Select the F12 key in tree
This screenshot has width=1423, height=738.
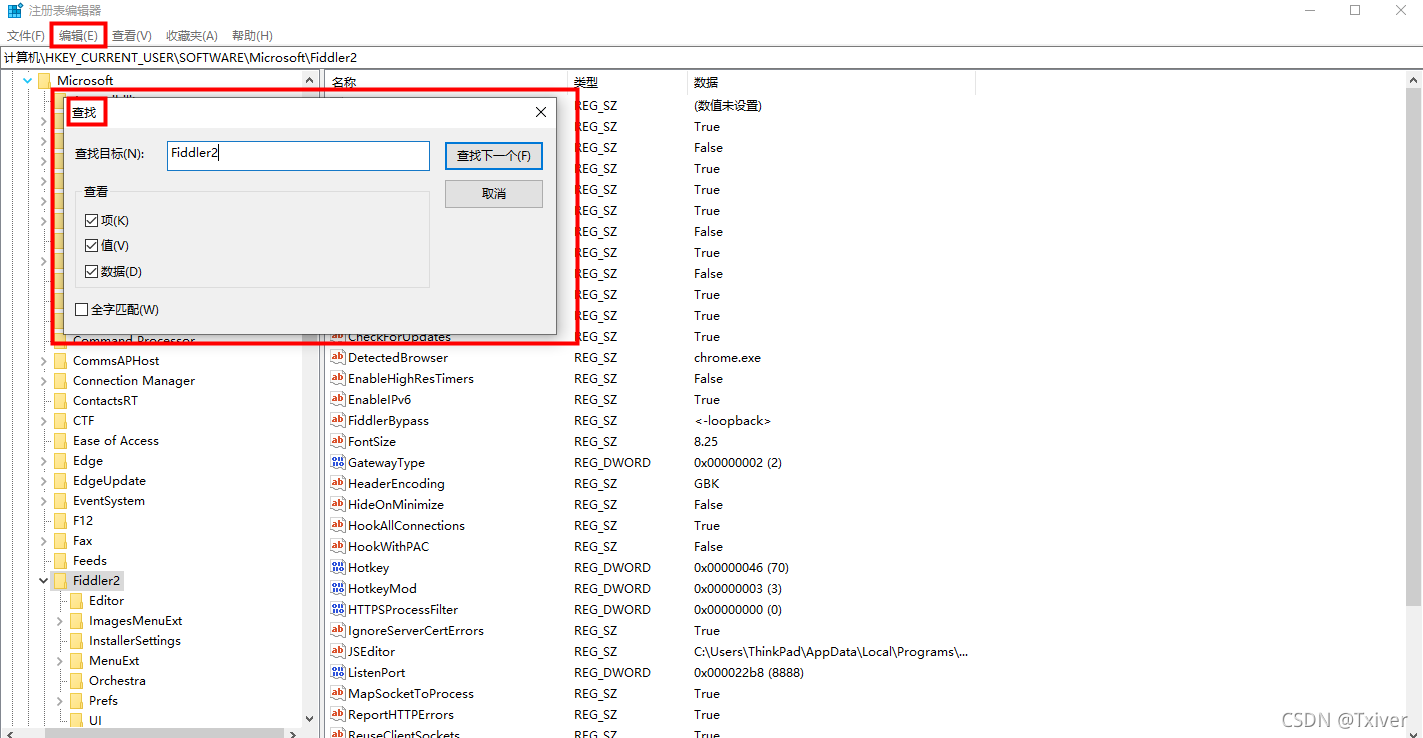(x=83, y=520)
